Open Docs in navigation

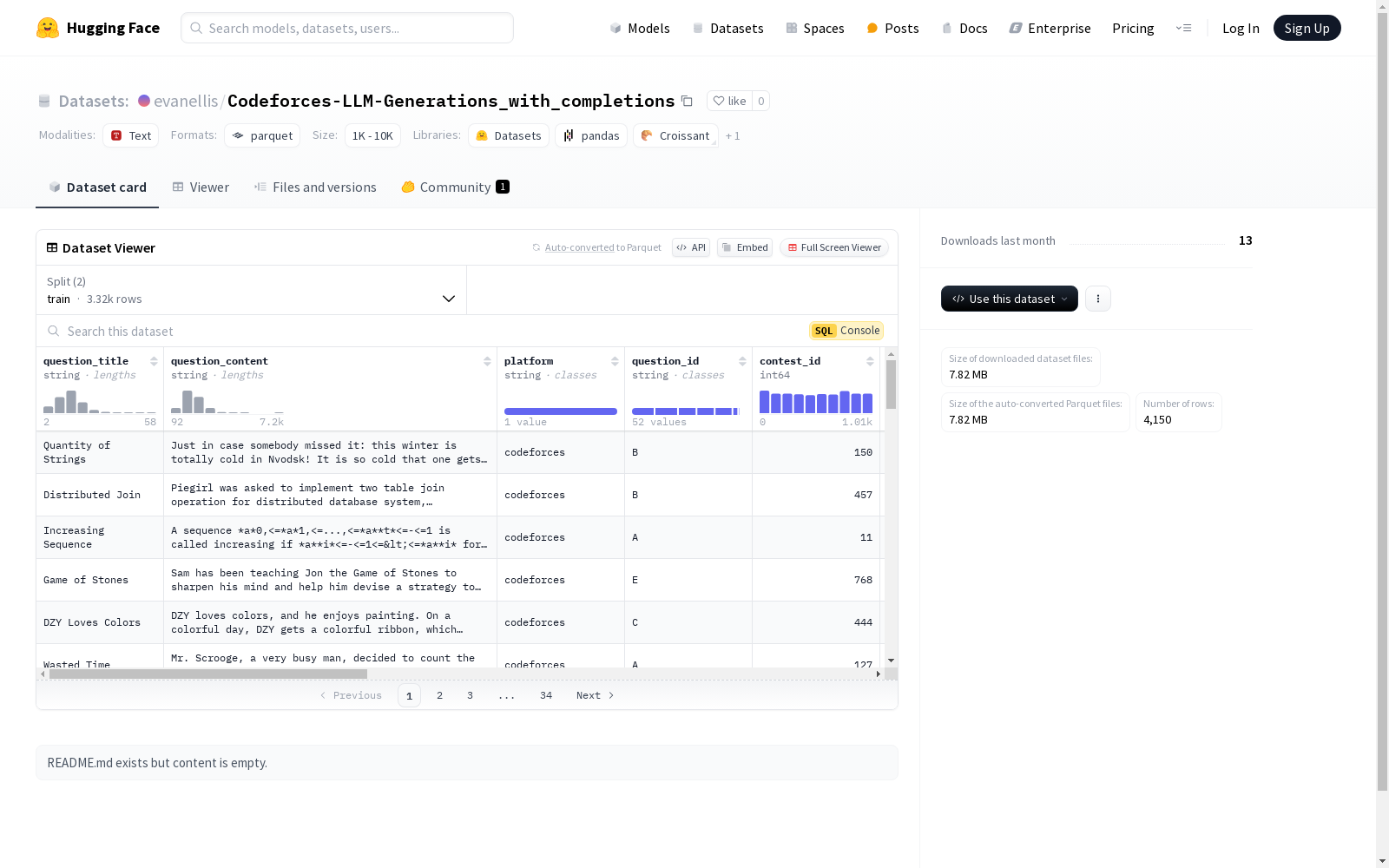coord(964,28)
